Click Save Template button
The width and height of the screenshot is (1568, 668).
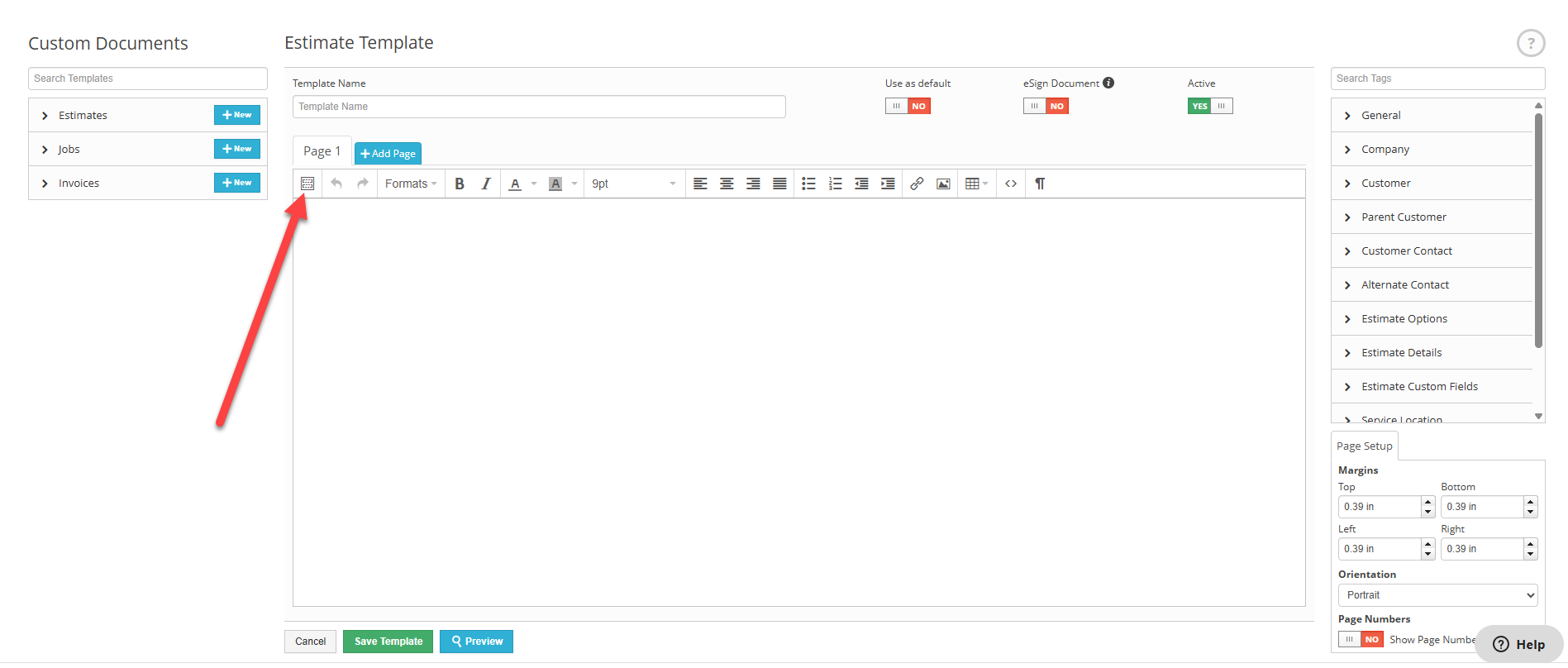pyautogui.click(x=388, y=642)
